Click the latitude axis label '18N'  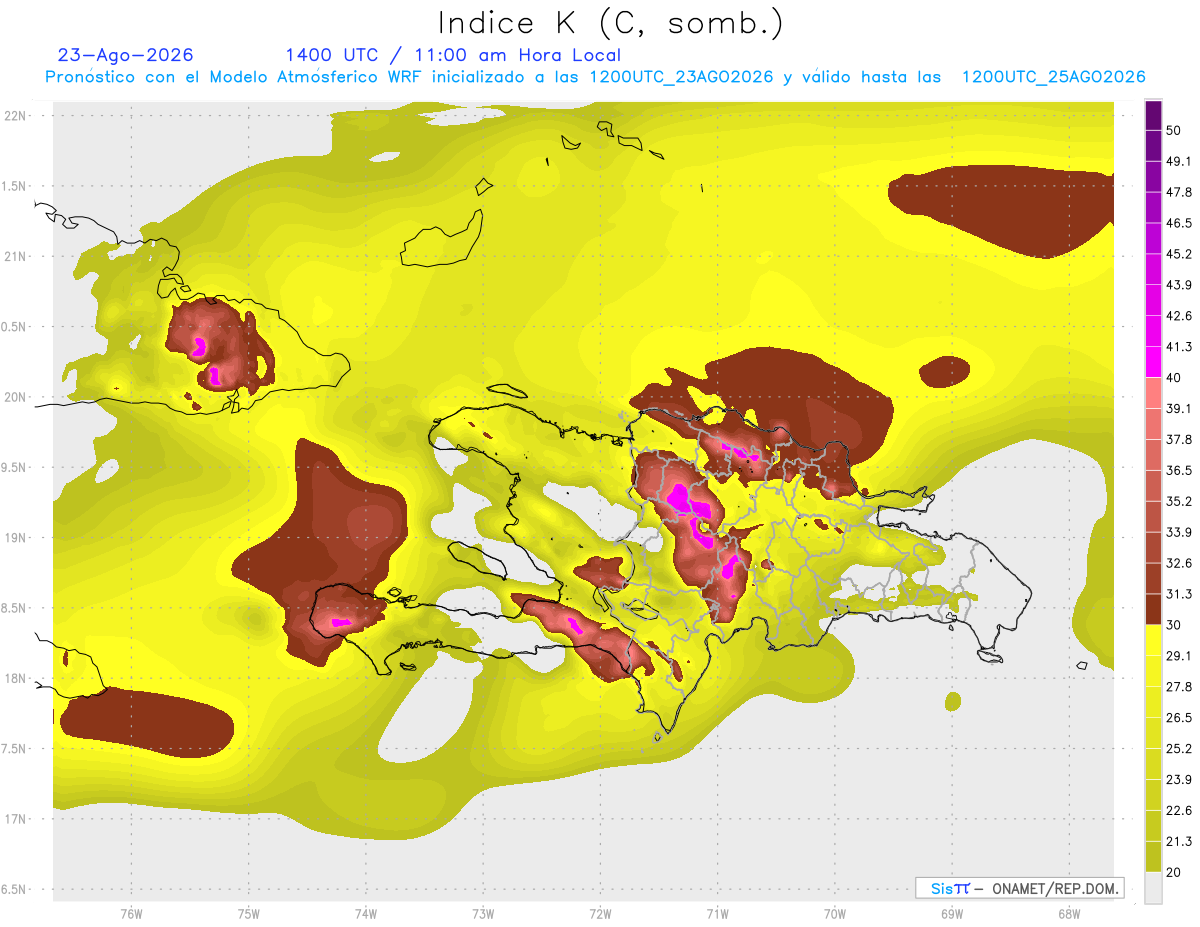coord(15,678)
